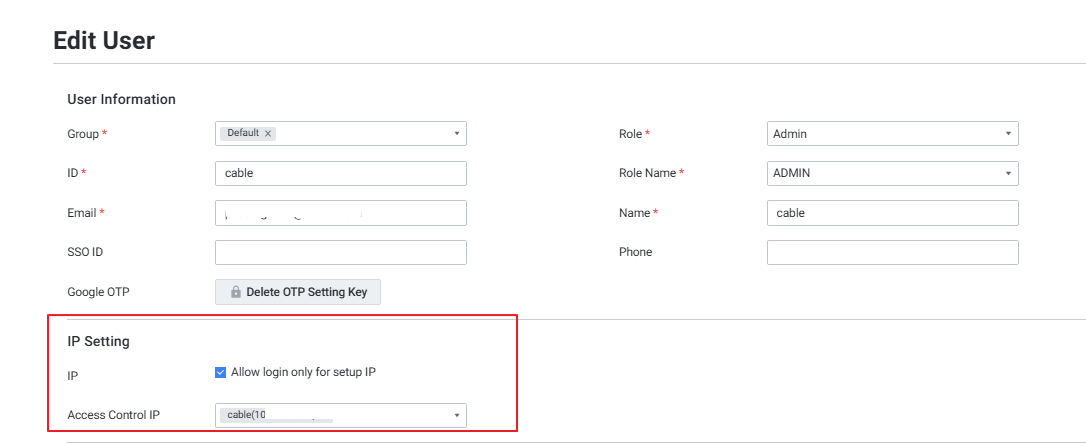This screenshot has width=1086, height=443.
Task: Toggle Allow login only for setup IP
Action: (x=221, y=372)
